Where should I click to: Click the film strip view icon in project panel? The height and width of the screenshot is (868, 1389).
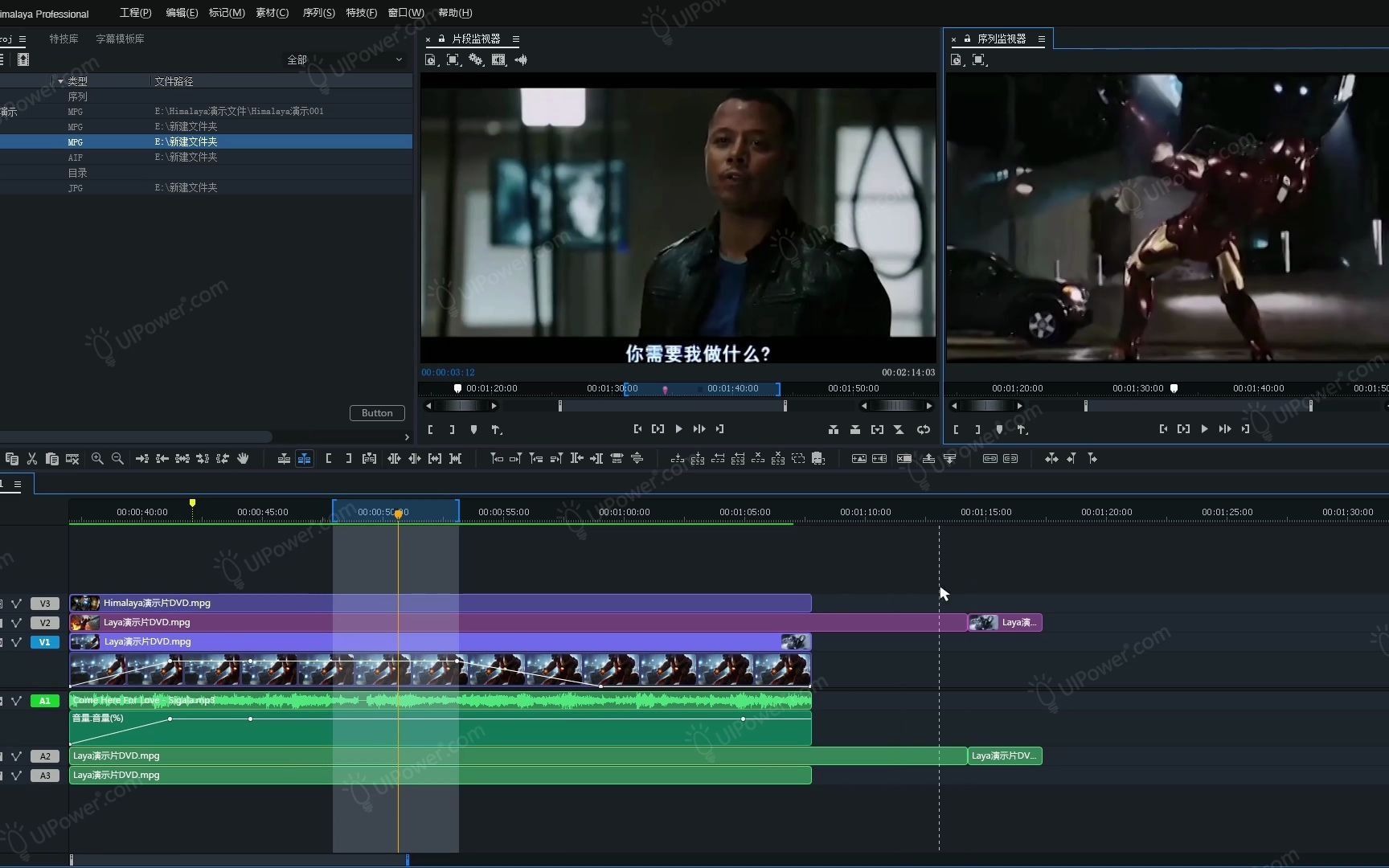click(x=23, y=59)
